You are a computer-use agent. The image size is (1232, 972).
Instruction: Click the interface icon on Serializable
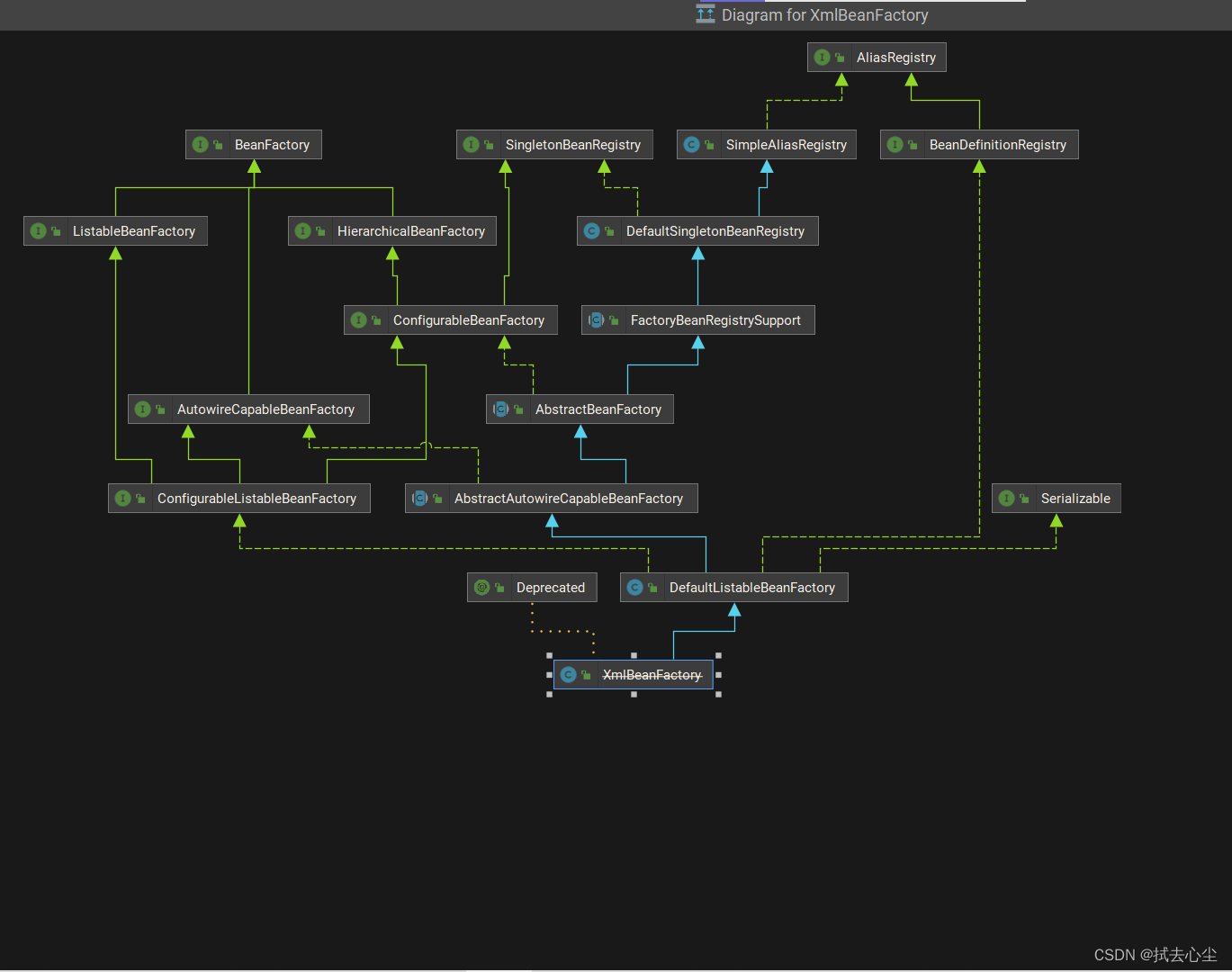pos(1006,499)
